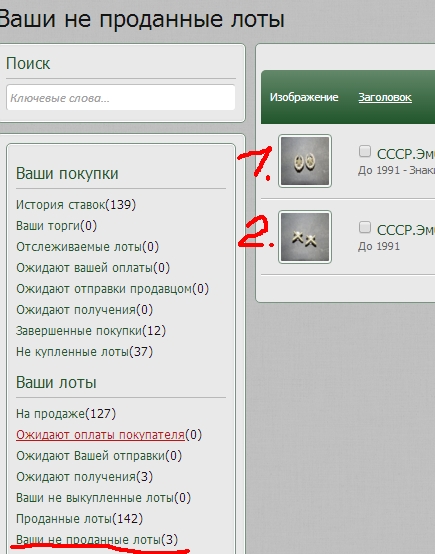This screenshot has width=435, height=554.
Task: Open Ваши не проданные лоты(3)
Action: (97, 540)
